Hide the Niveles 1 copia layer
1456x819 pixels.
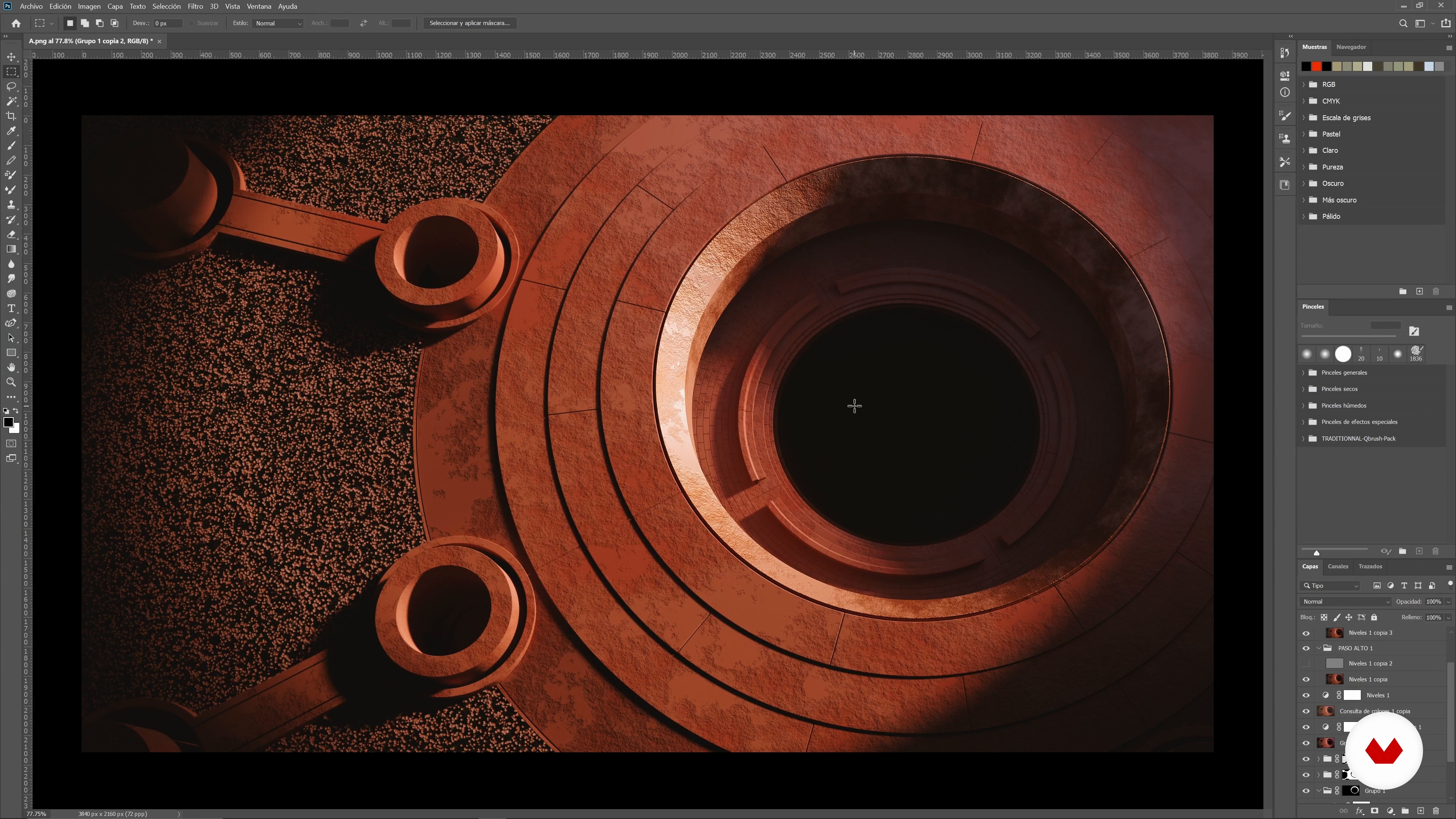[1305, 679]
